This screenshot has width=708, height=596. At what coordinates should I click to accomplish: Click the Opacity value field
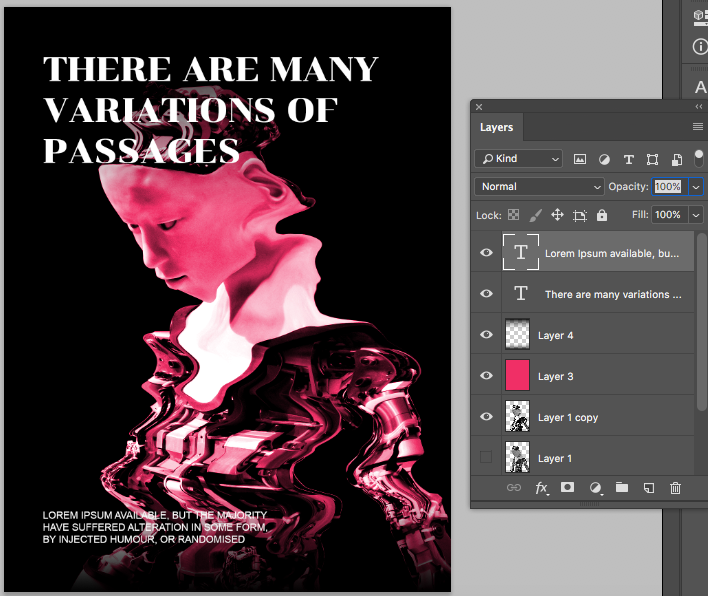(667, 187)
